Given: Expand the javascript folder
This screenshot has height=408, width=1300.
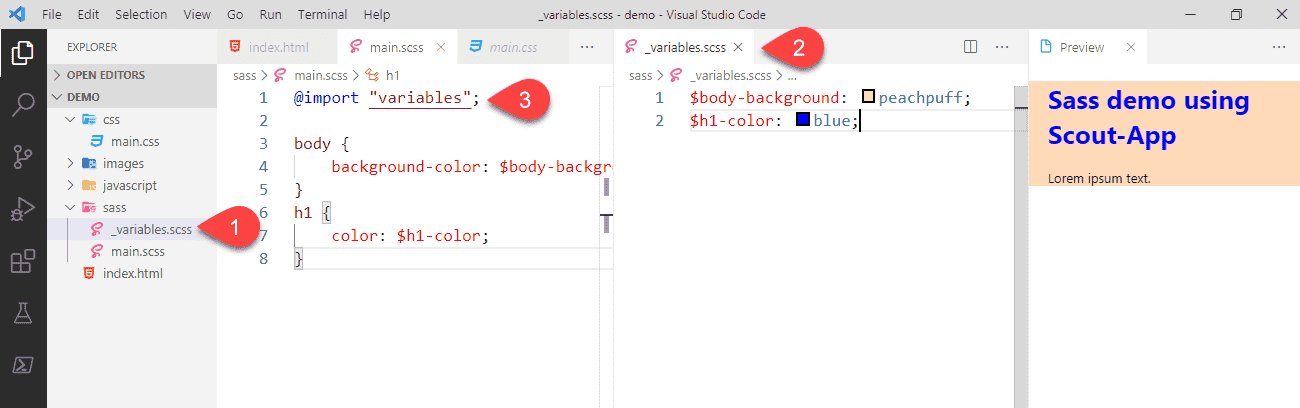Looking at the screenshot, I should pyautogui.click(x=132, y=185).
